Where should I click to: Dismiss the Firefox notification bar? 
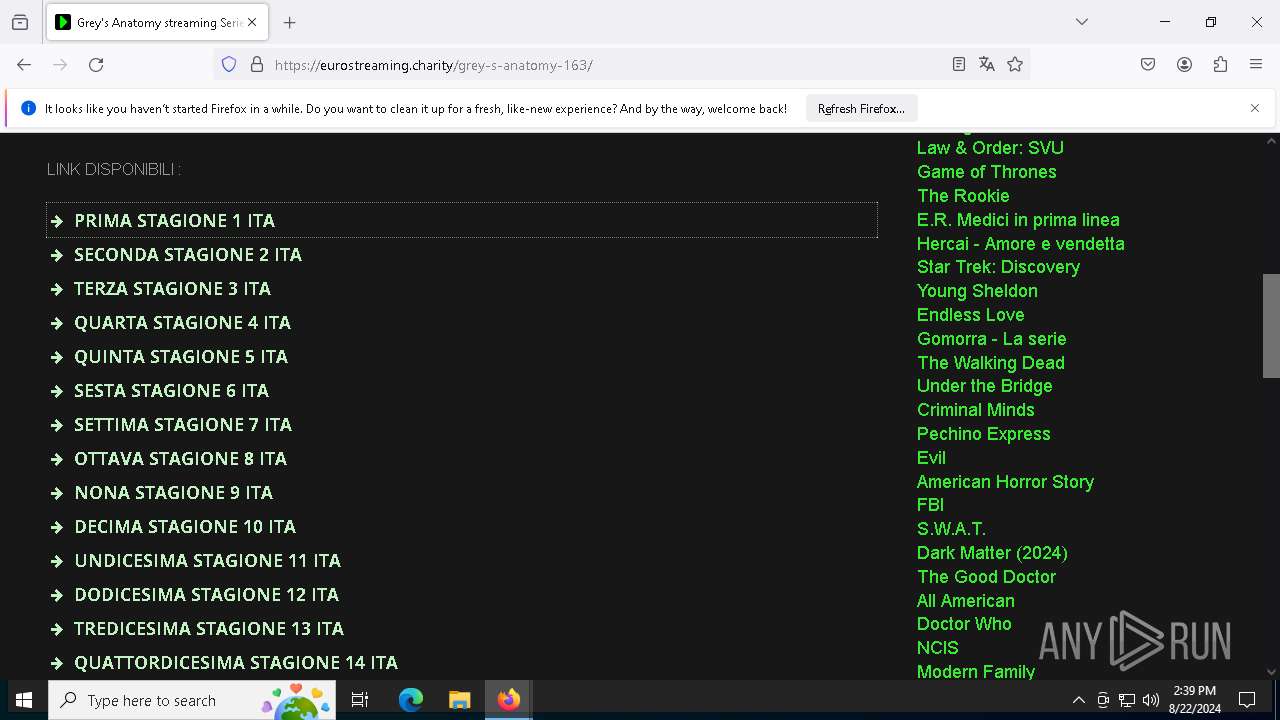(x=1255, y=108)
